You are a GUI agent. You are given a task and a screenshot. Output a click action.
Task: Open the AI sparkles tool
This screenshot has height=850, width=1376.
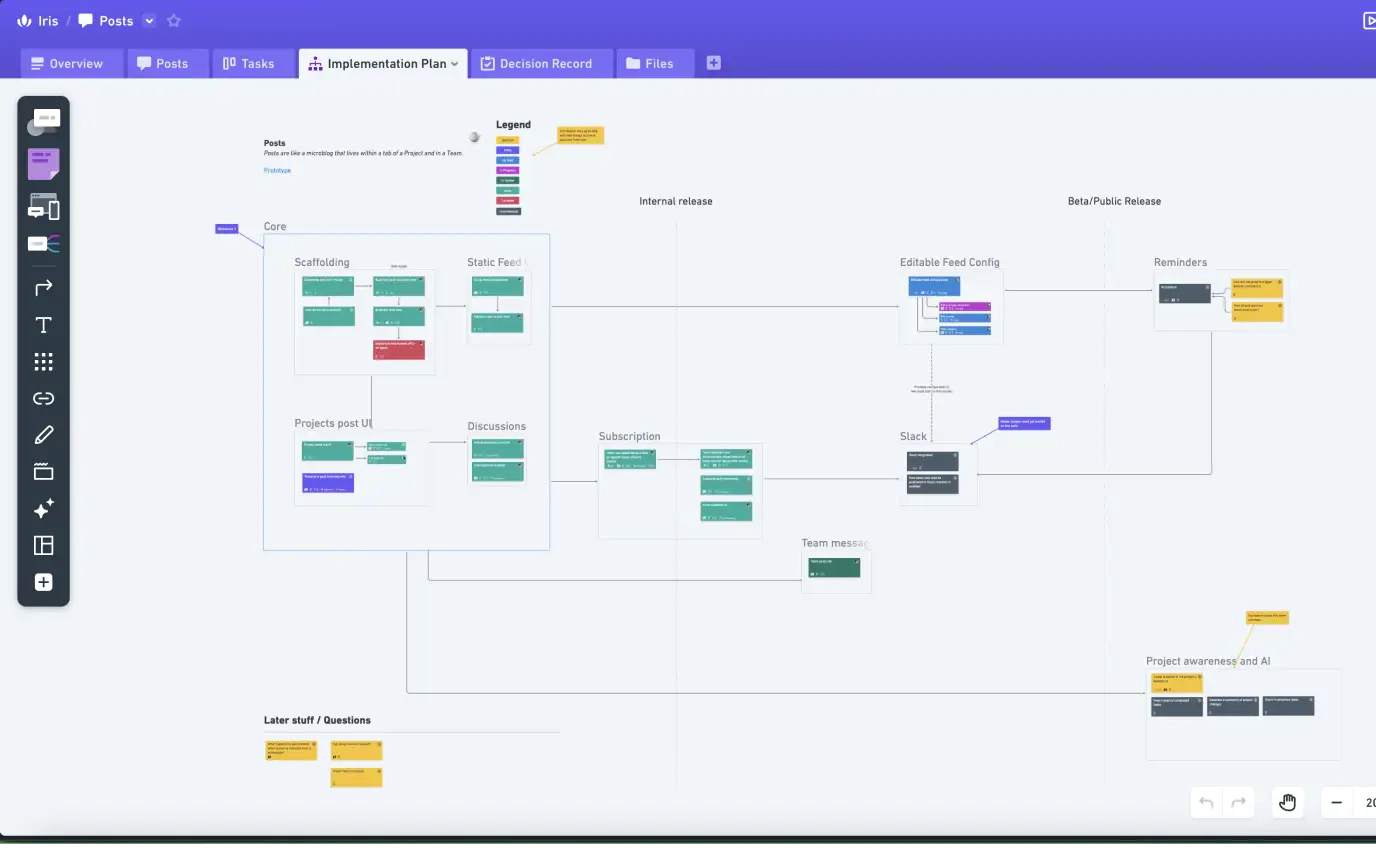click(x=43, y=509)
